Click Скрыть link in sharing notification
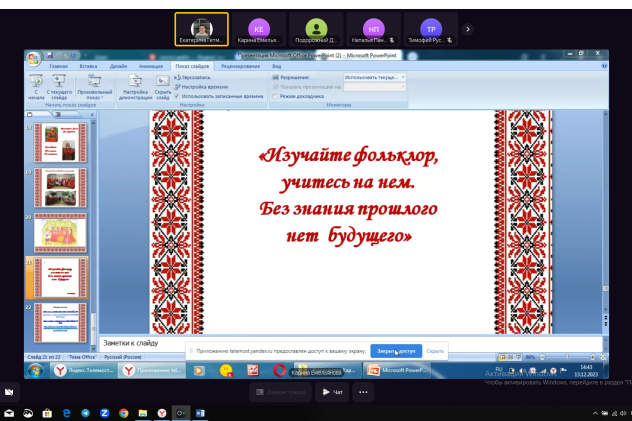 point(435,351)
